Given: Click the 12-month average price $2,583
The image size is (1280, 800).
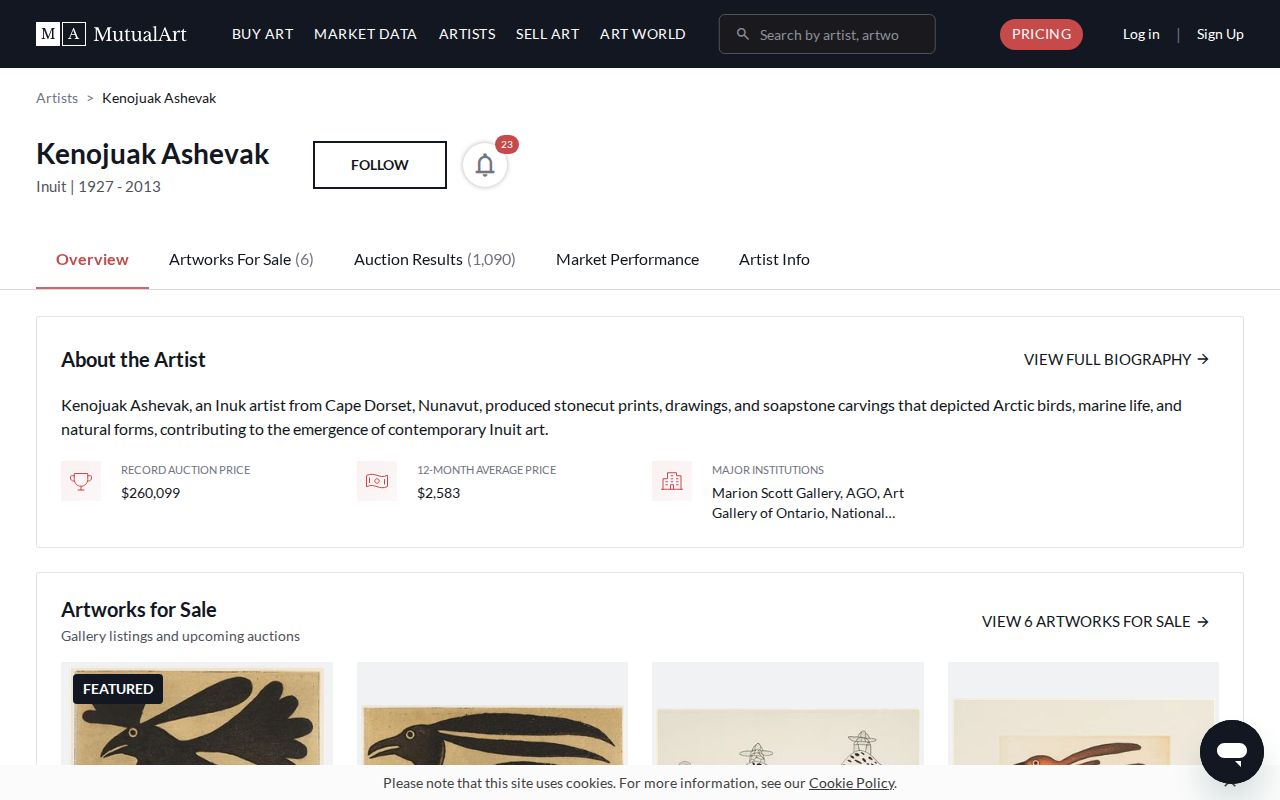Looking at the screenshot, I should [x=438, y=493].
